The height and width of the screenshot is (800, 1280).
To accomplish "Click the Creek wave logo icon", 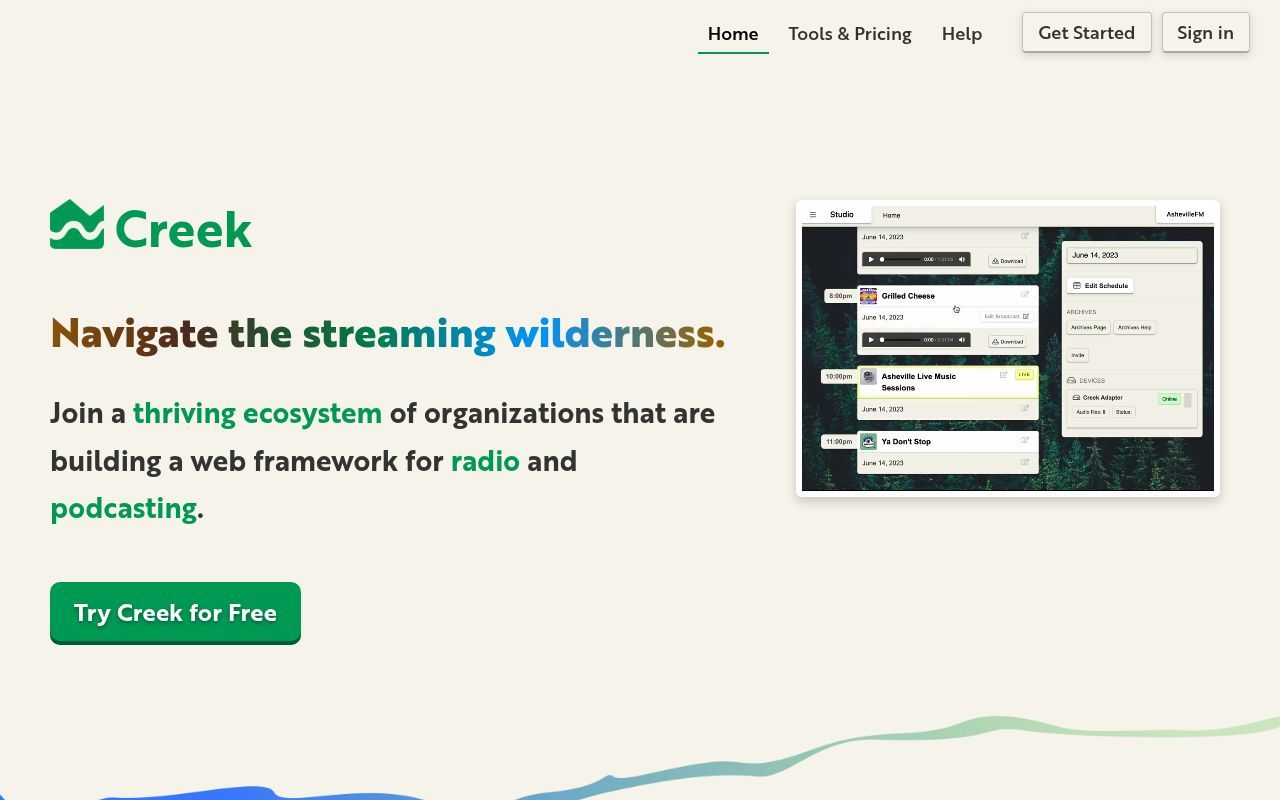I will click(x=77, y=225).
